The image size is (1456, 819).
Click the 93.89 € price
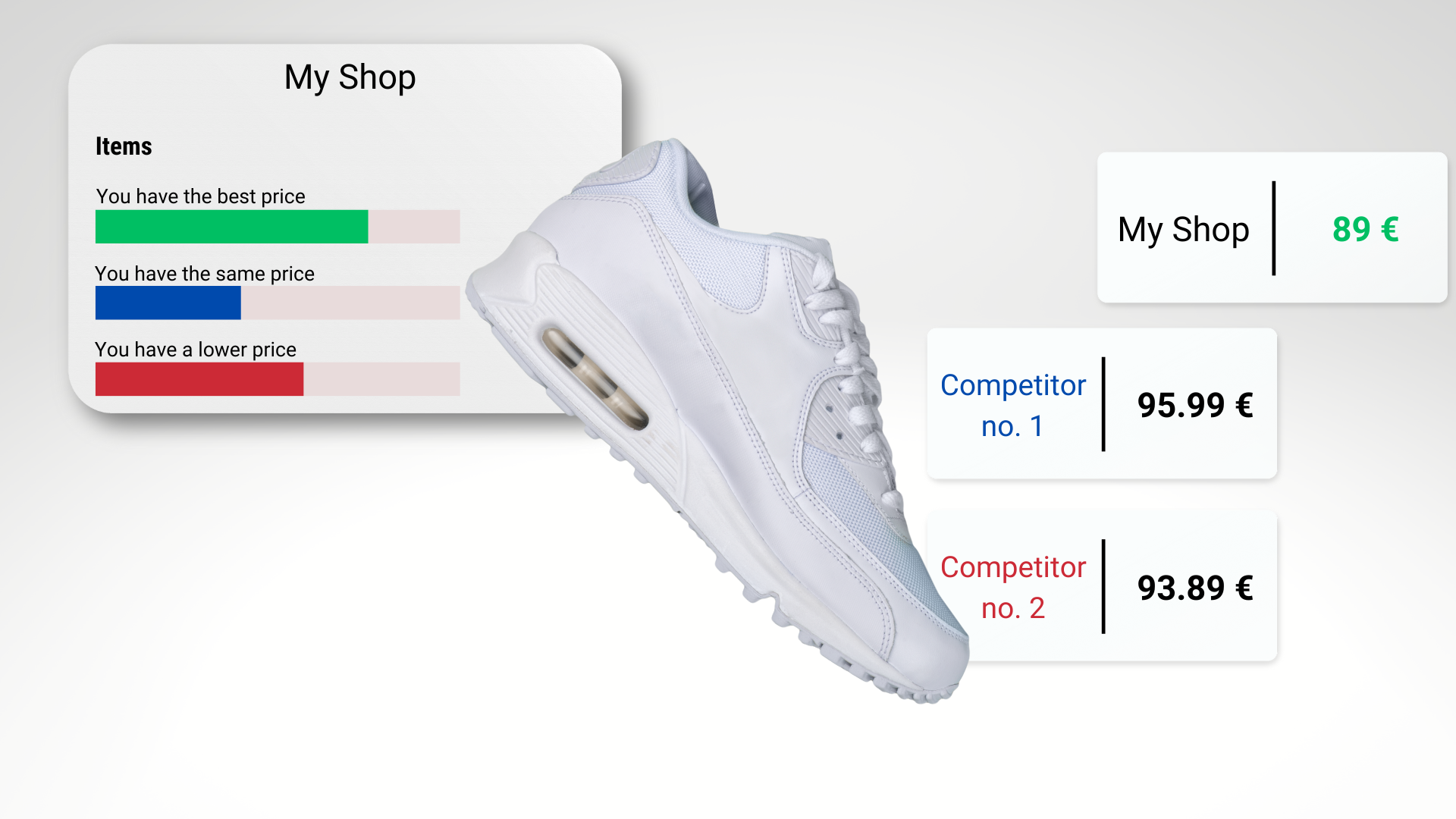coord(1195,588)
